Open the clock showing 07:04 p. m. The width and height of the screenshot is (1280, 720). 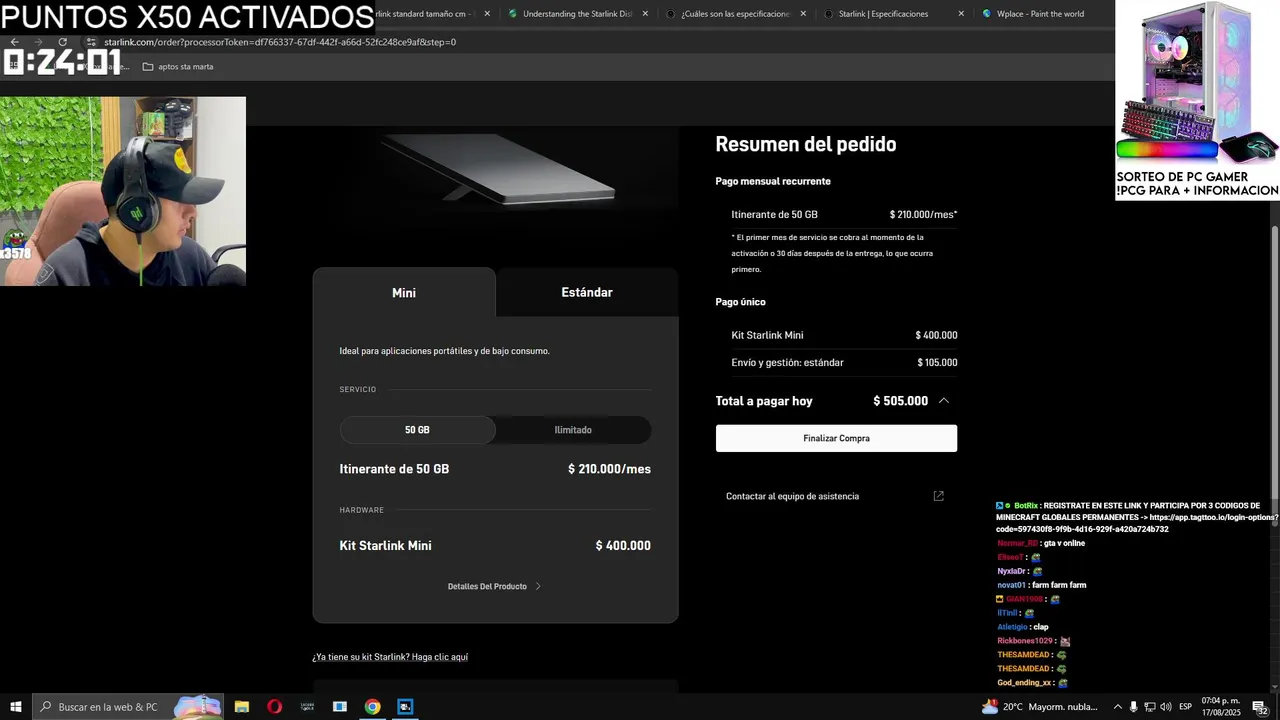click(x=1220, y=707)
